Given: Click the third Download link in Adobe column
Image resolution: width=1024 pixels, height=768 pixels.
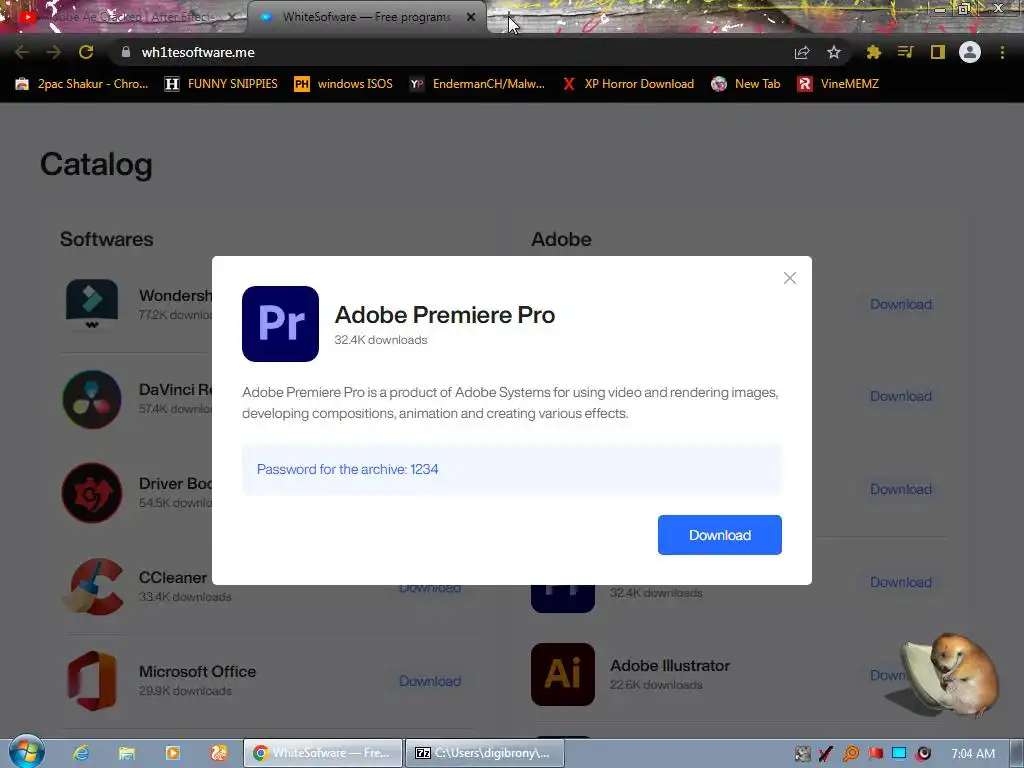Looking at the screenshot, I should 901,489.
